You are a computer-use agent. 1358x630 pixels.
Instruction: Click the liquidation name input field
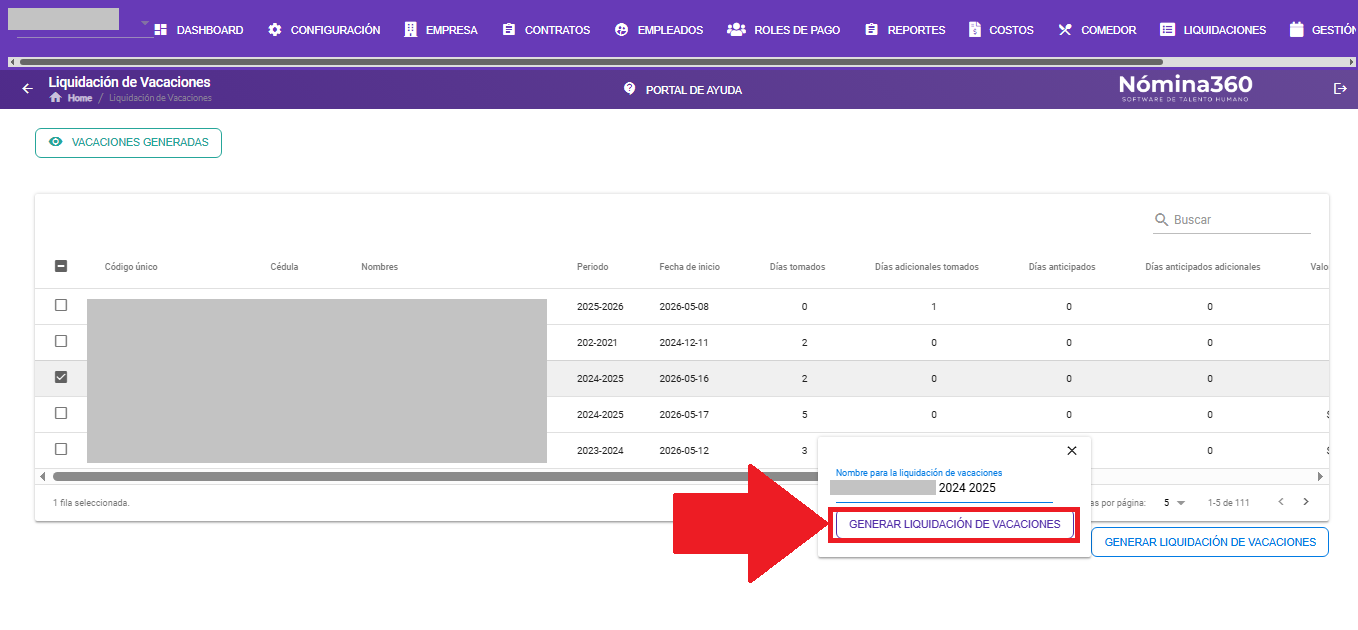pos(944,488)
